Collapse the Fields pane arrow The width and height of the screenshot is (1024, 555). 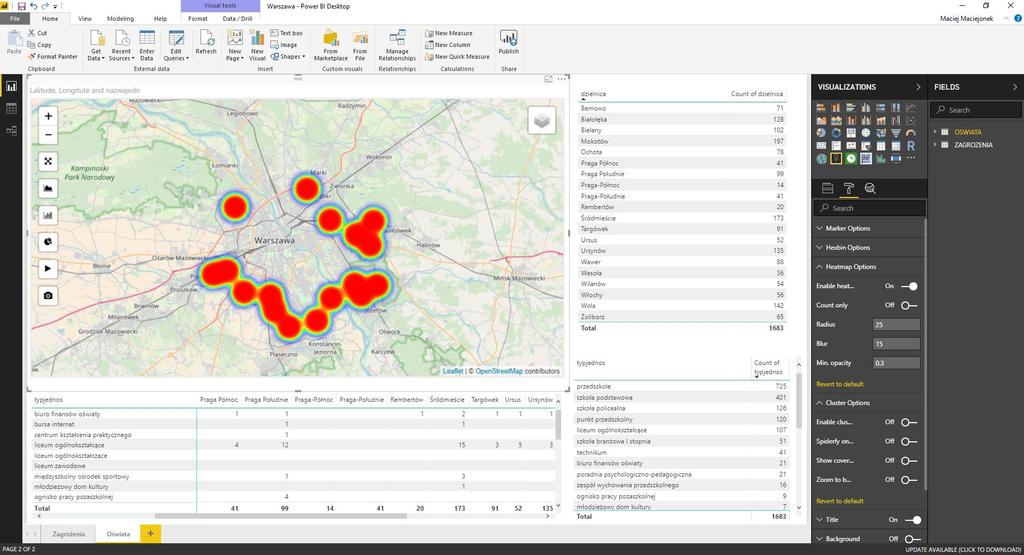point(1015,87)
